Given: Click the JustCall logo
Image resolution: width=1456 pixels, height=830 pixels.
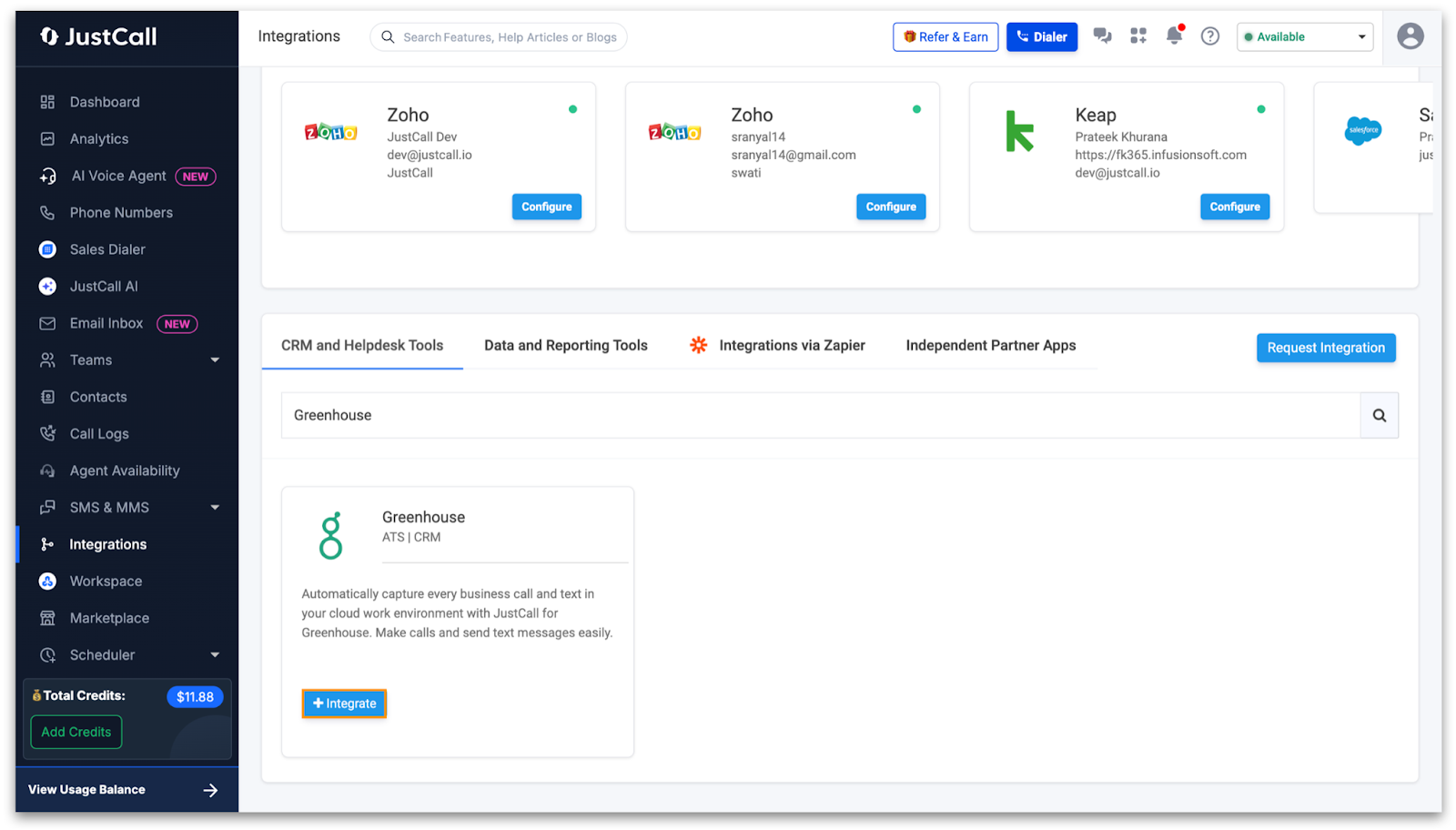Looking at the screenshot, I should [x=98, y=36].
